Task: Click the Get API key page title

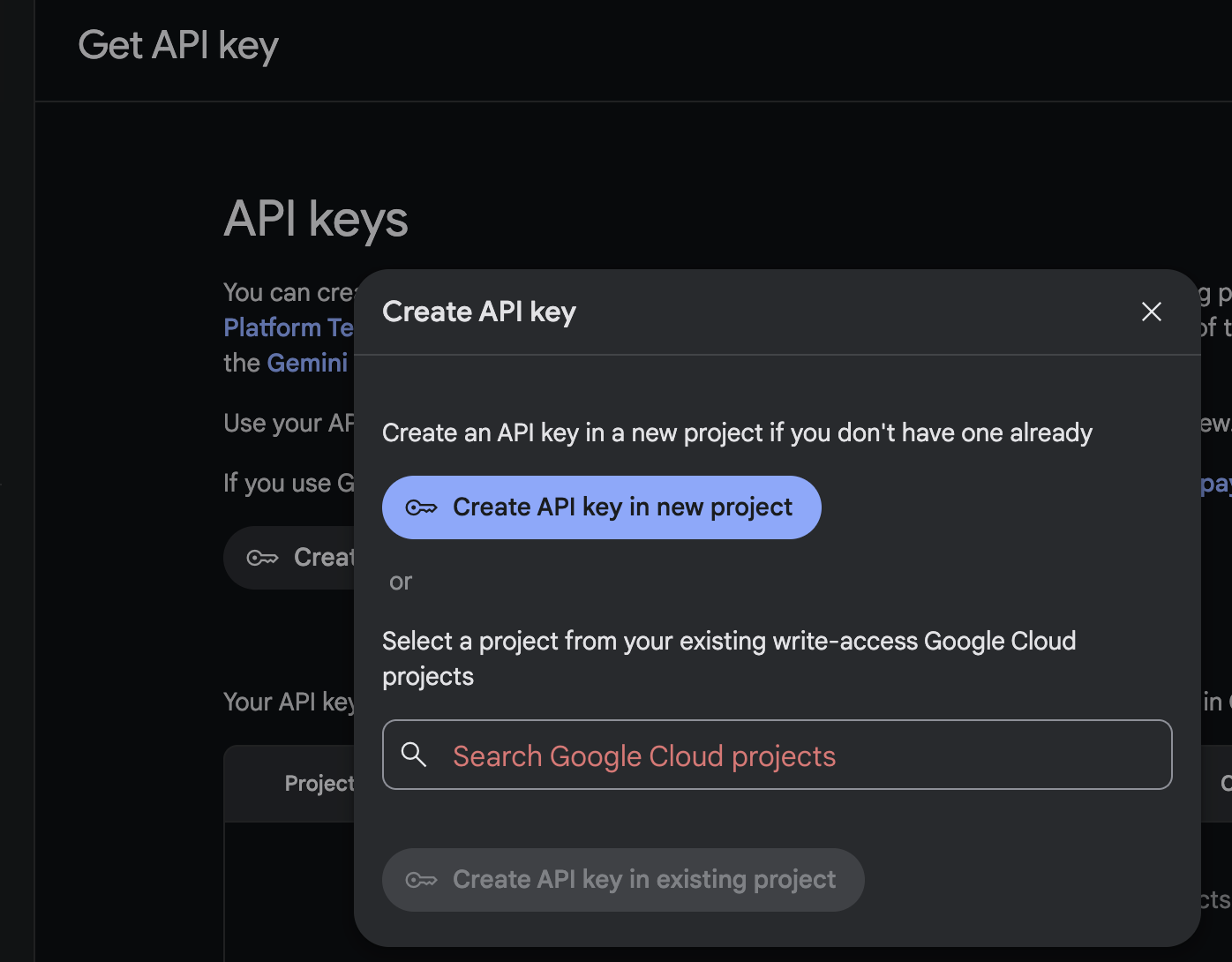Action: [x=178, y=45]
